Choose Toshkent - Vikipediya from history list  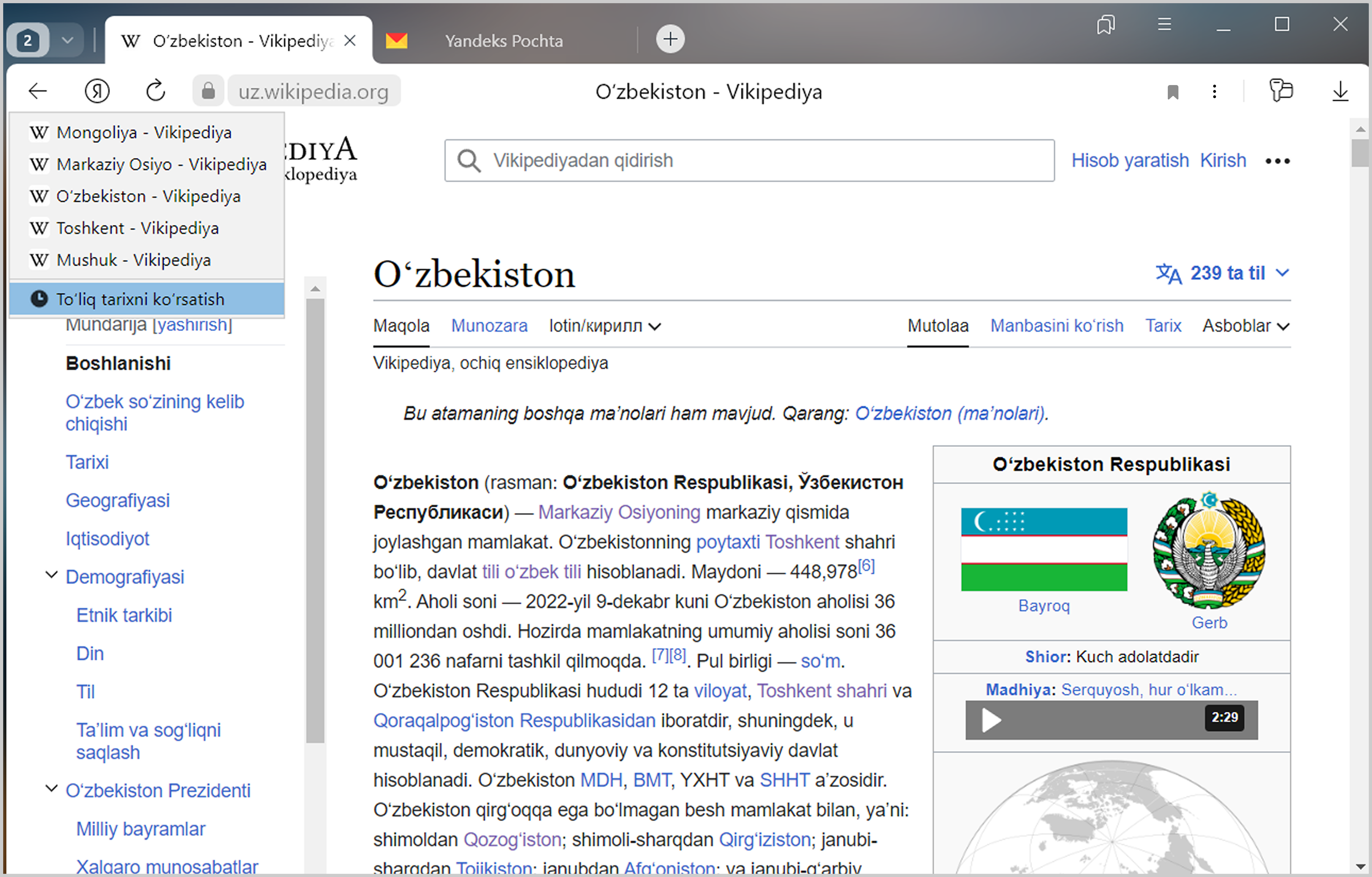tap(137, 228)
